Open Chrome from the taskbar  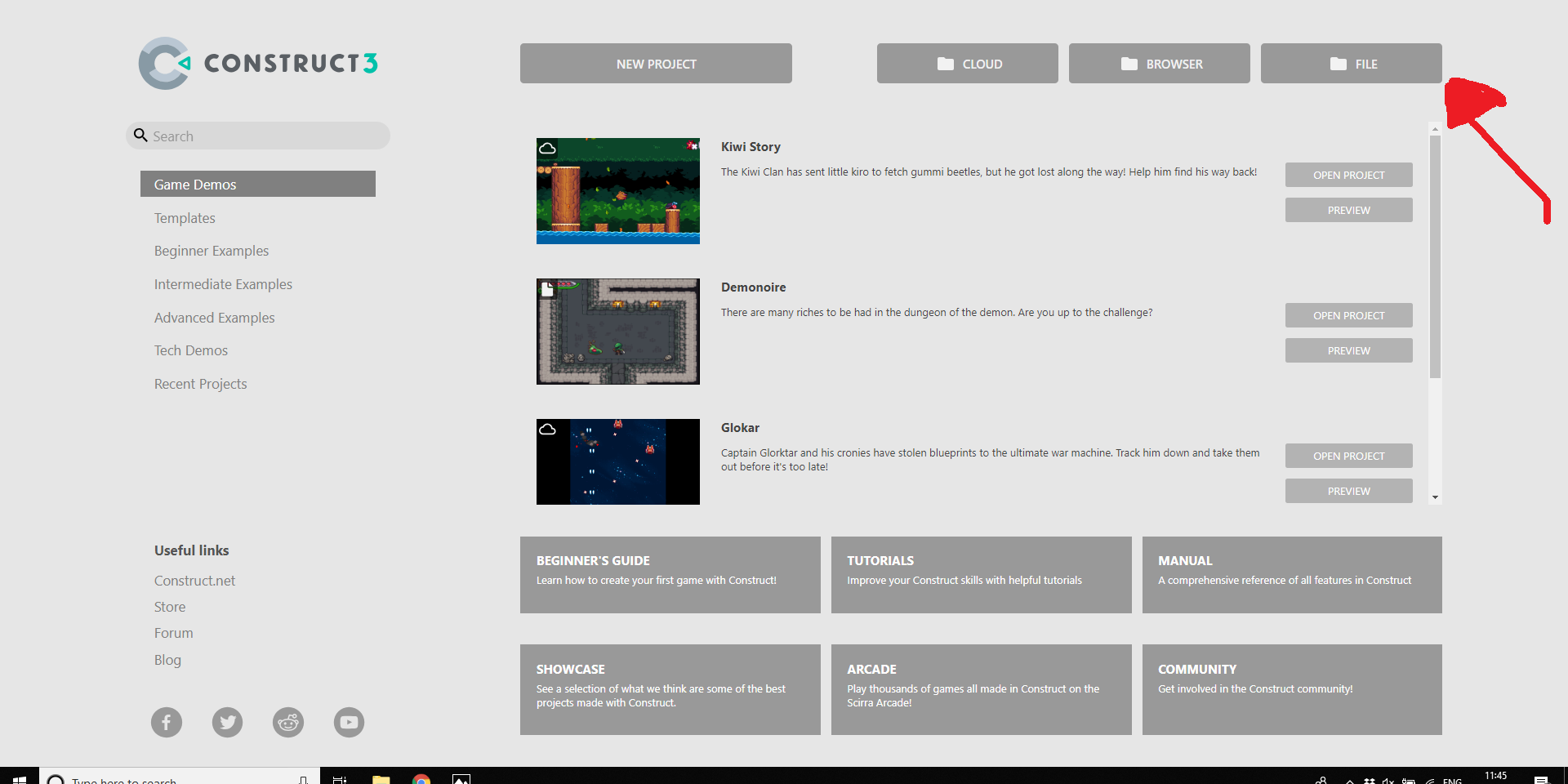[x=421, y=779]
